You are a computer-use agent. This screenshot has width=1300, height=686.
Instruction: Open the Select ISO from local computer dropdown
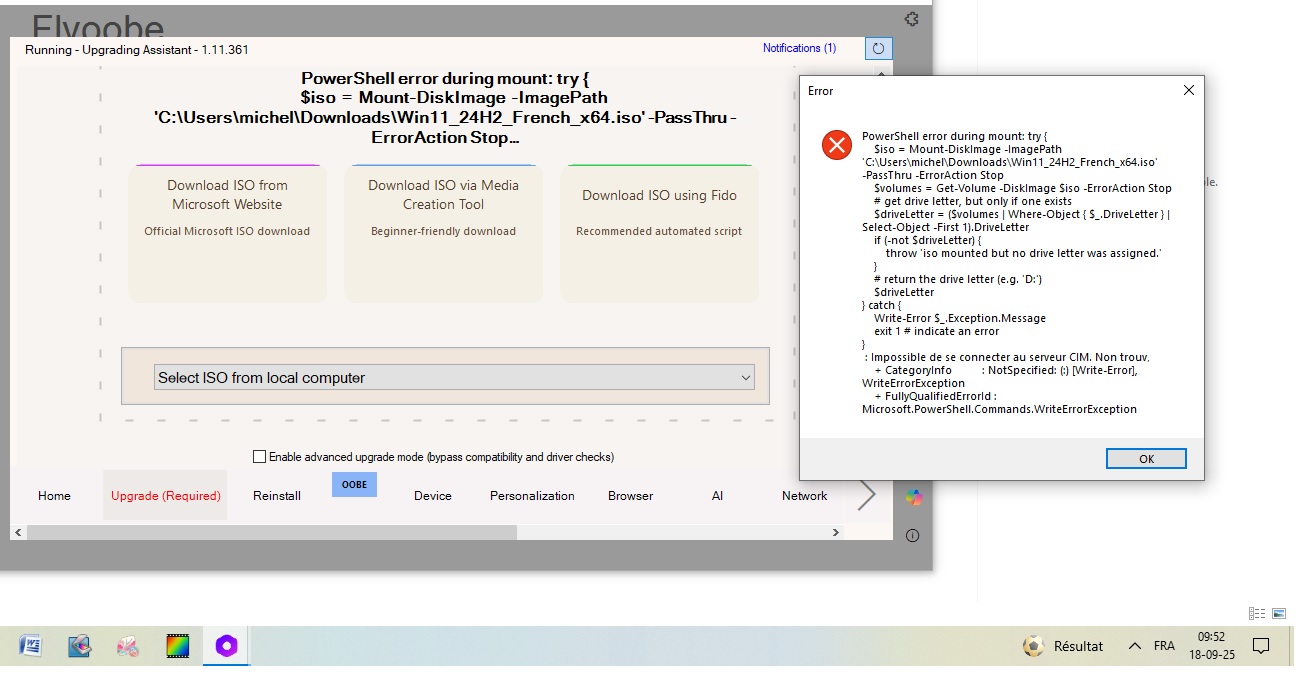click(454, 377)
